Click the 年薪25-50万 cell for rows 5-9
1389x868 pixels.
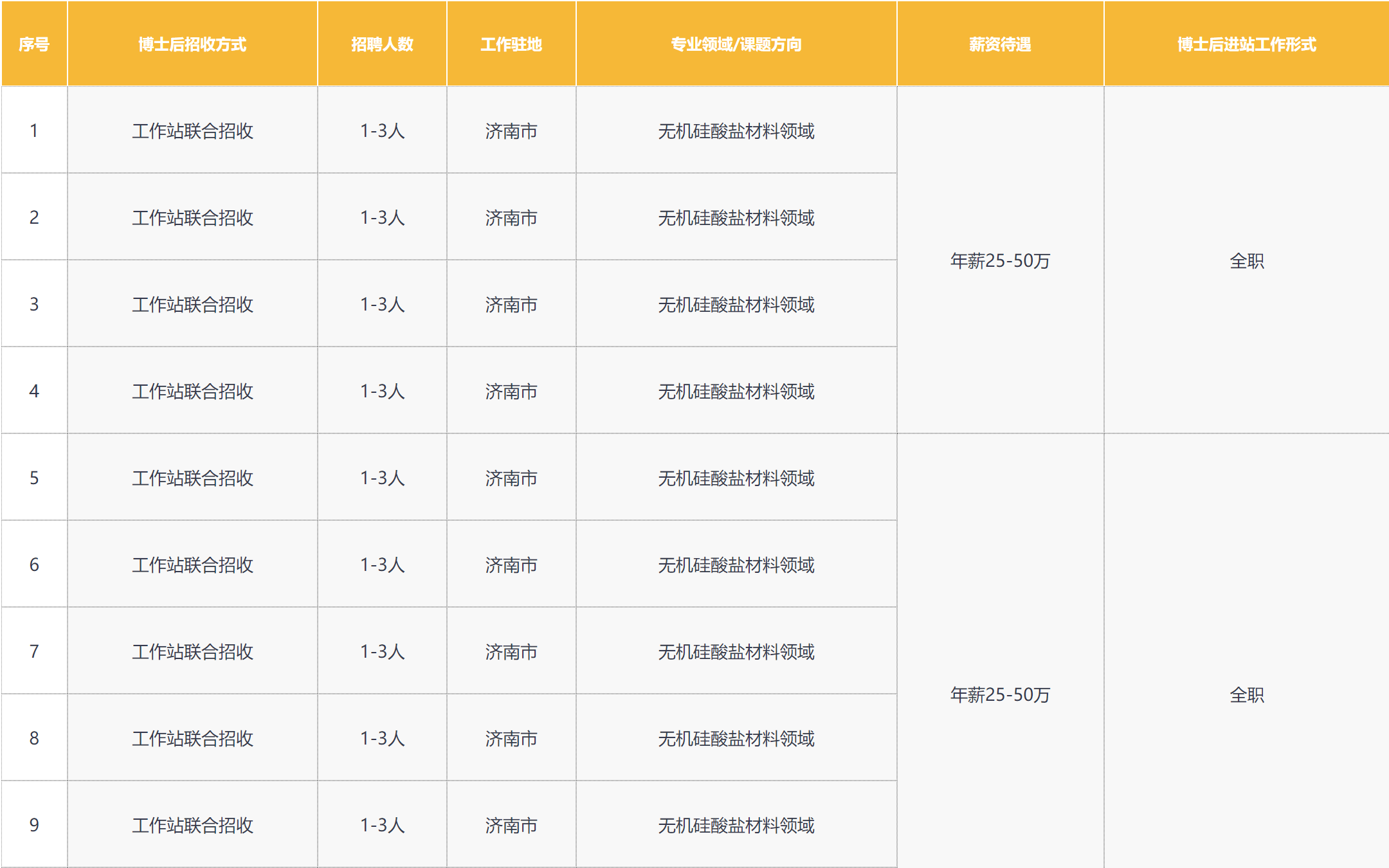(x=1000, y=695)
